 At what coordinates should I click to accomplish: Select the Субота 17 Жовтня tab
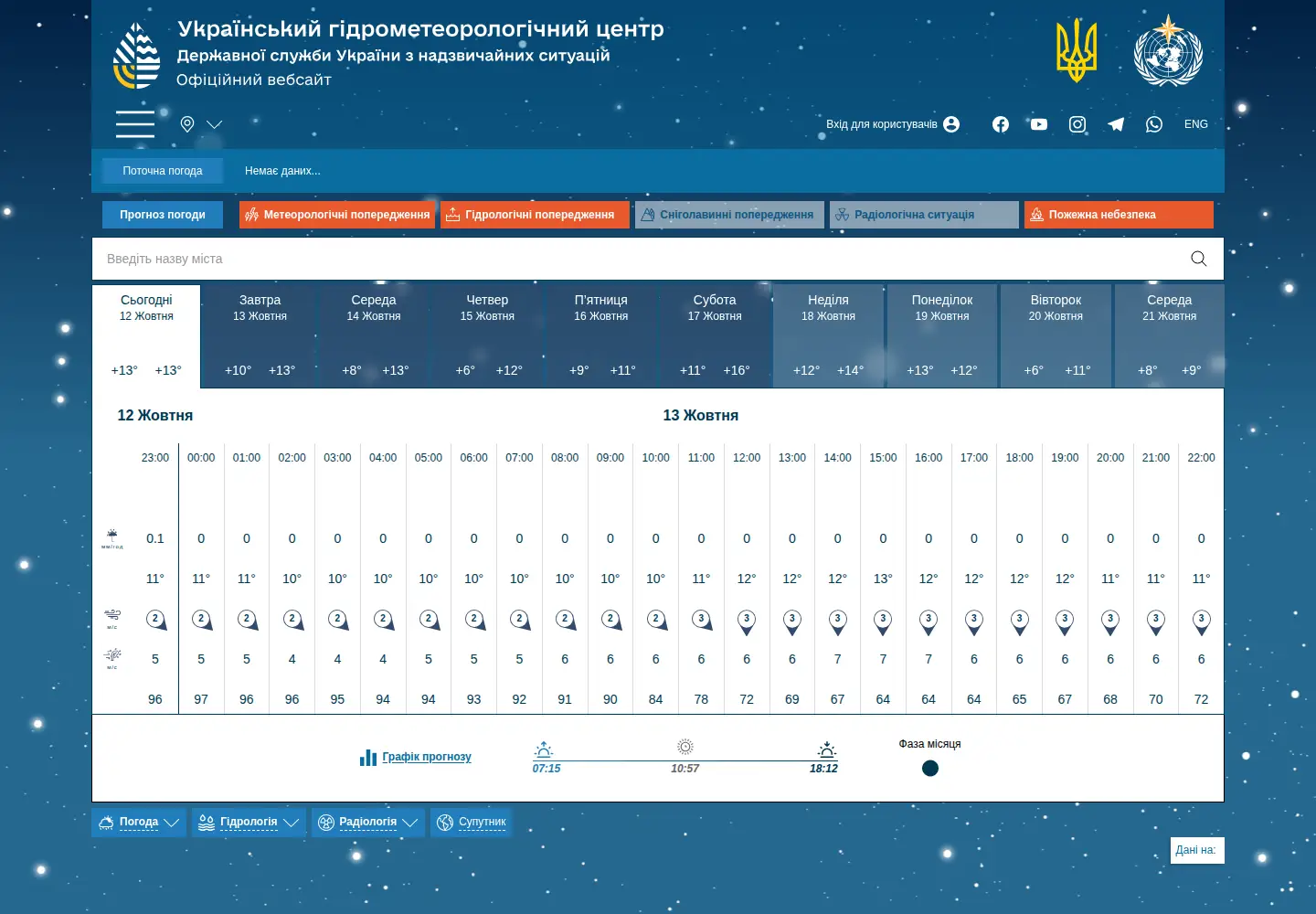(x=715, y=336)
